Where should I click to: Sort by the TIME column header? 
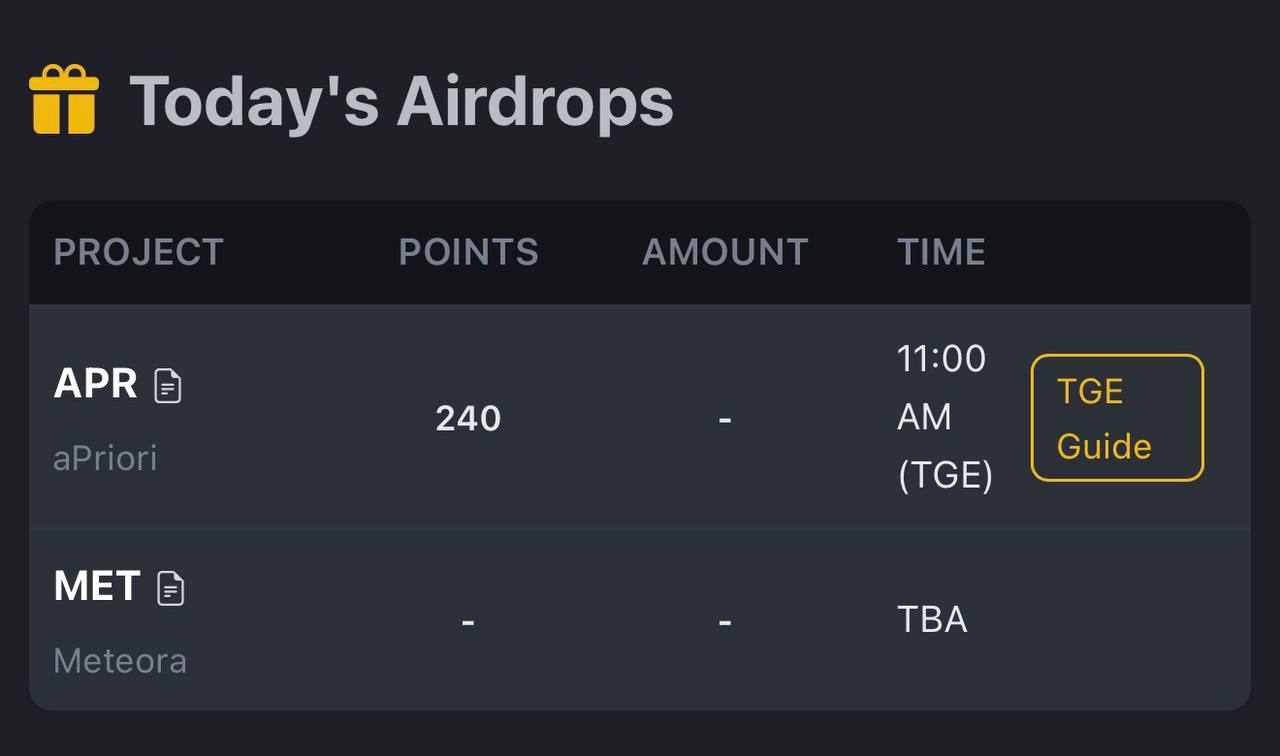pos(941,252)
